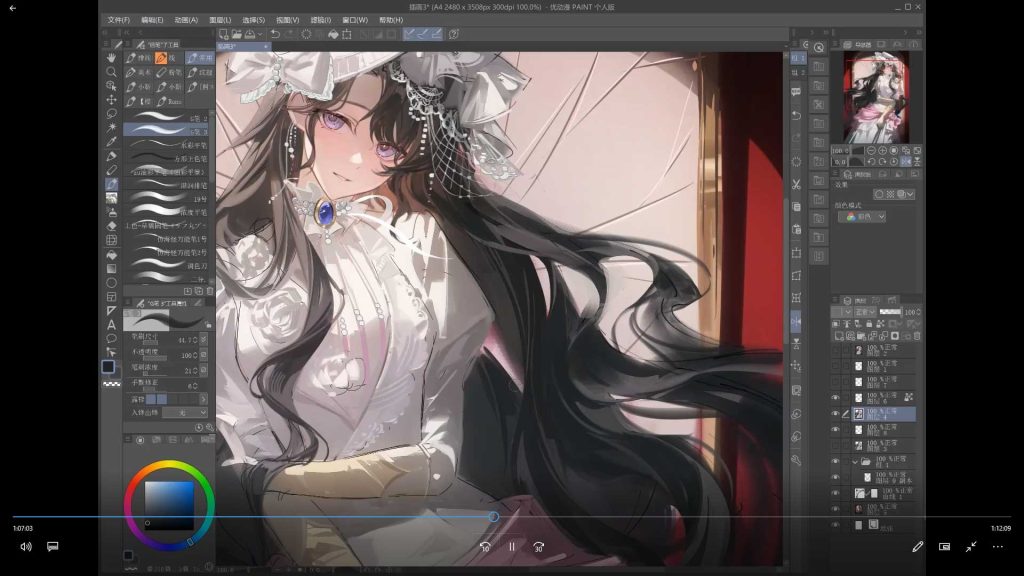
Task: Click the video player volume icon
Action: (x=26, y=547)
